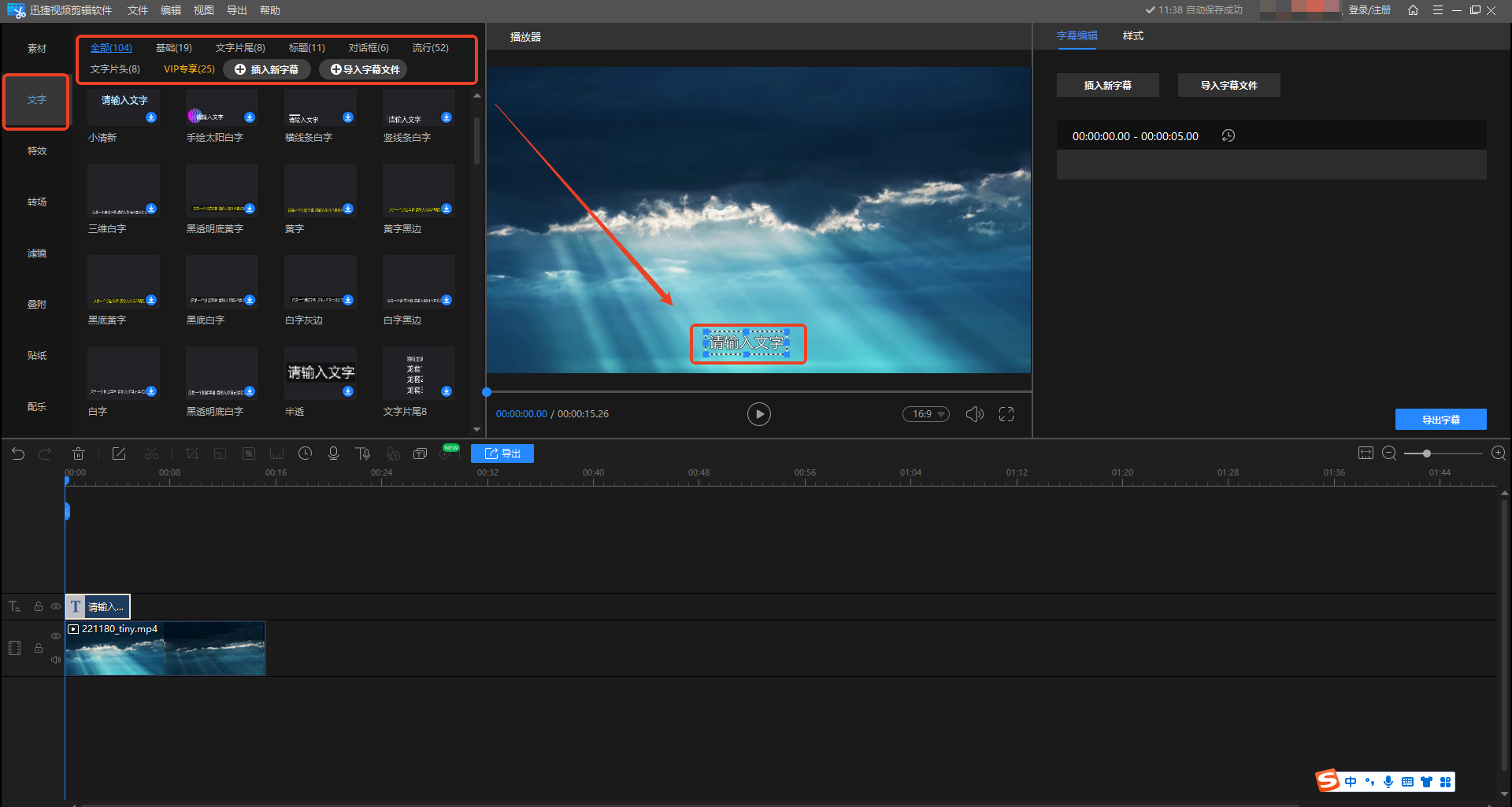Go to home screen via house icon
The image size is (1512, 807).
pos(1413,10)
